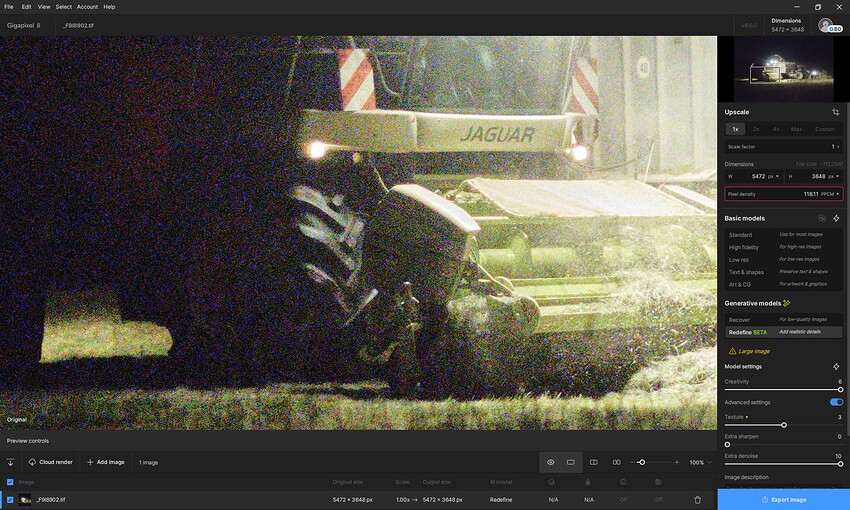Open the View menu

(44, 7)
